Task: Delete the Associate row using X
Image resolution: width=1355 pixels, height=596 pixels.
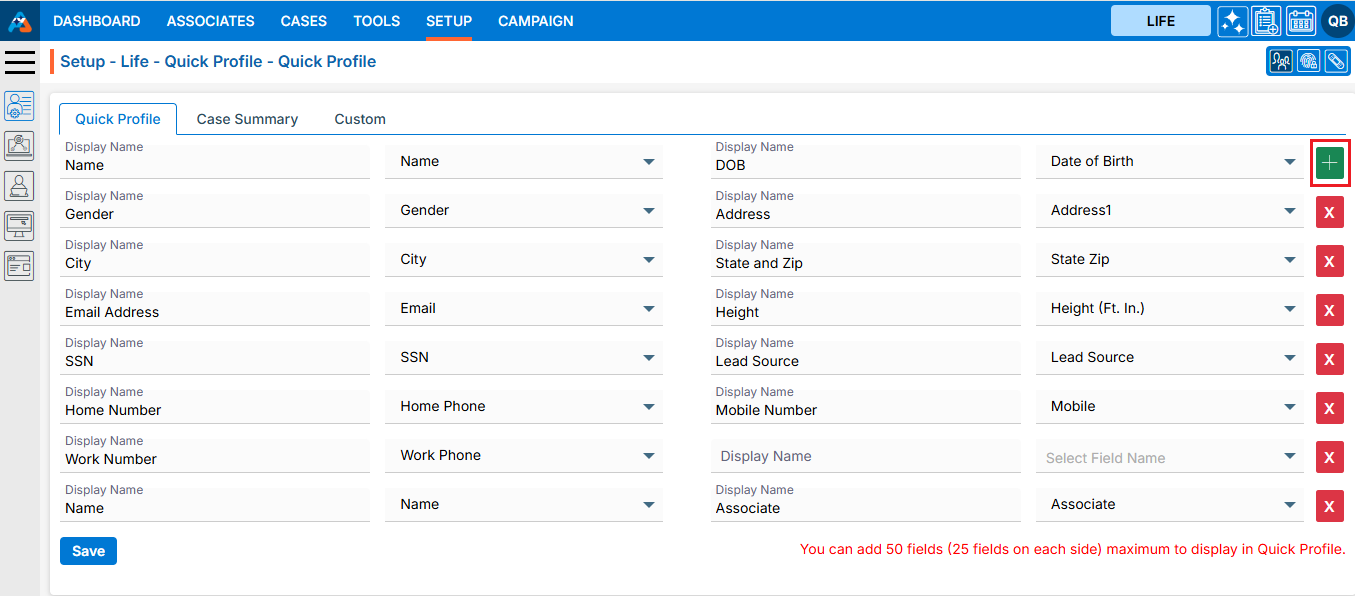Action: click(x=1329, y=506)
